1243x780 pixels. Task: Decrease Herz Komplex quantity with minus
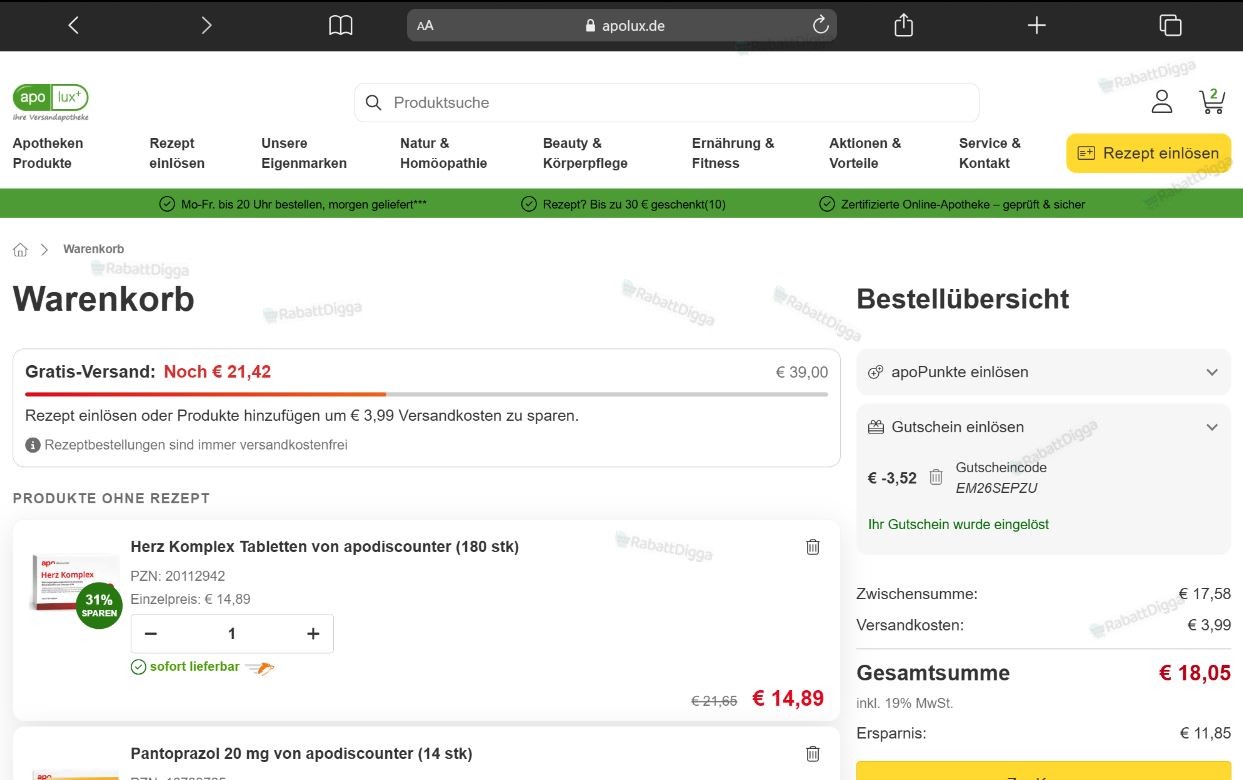tap(151, 633)
